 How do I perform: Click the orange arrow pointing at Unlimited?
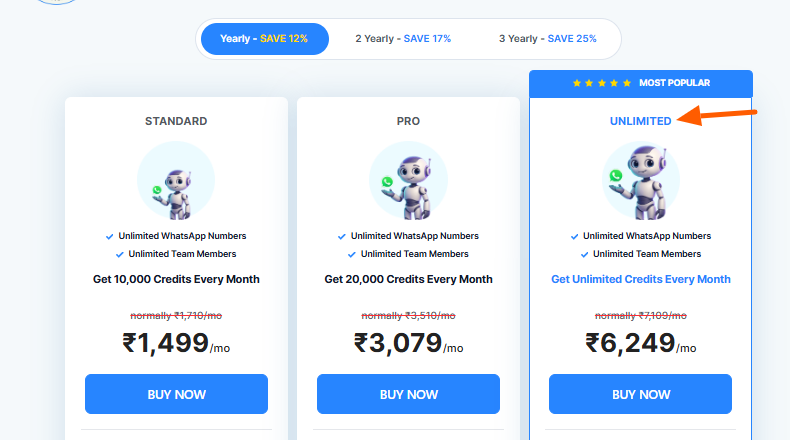pyautogui.click(x=717, y=115)
